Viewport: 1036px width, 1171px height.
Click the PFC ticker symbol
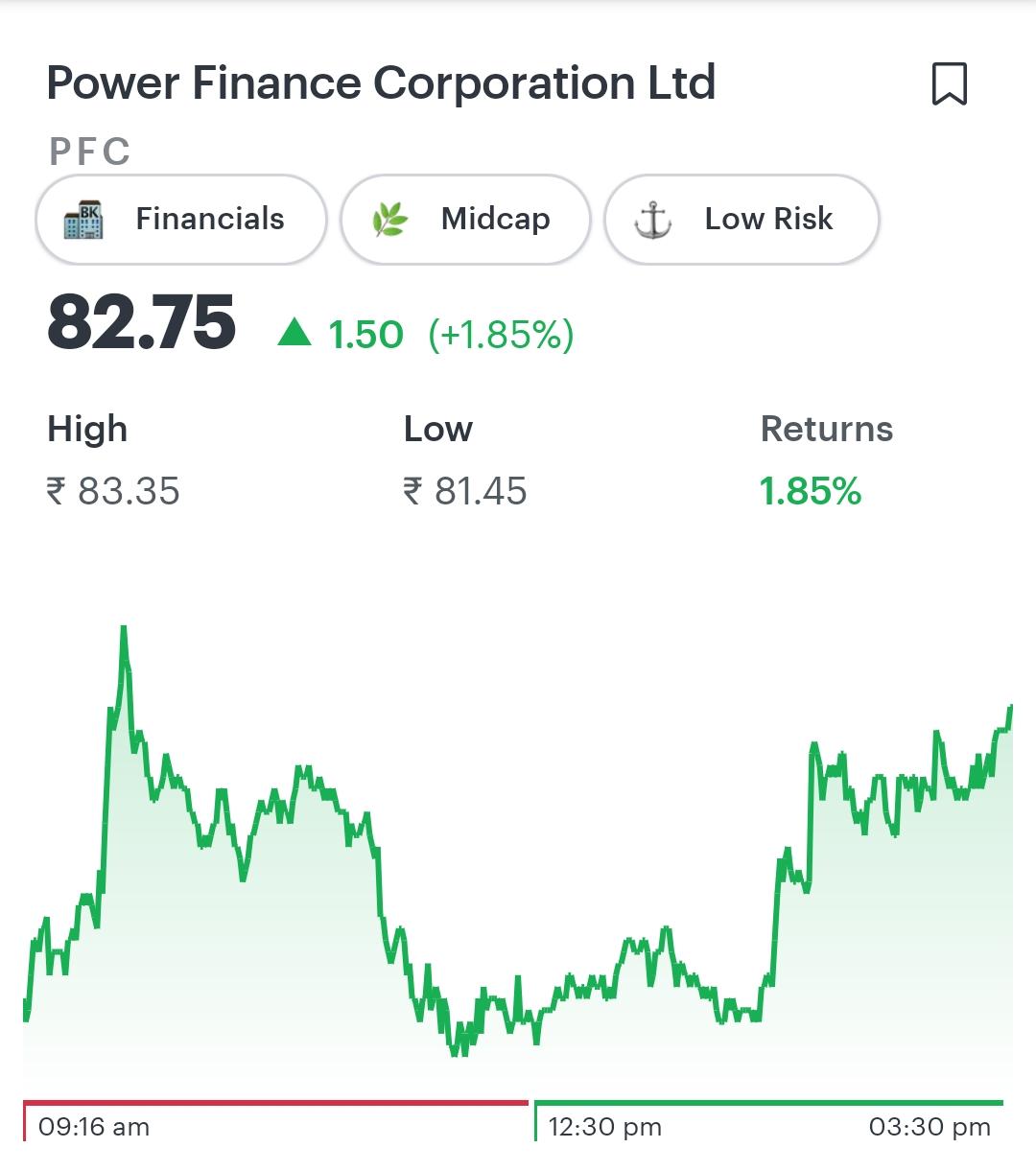[89, 152]
